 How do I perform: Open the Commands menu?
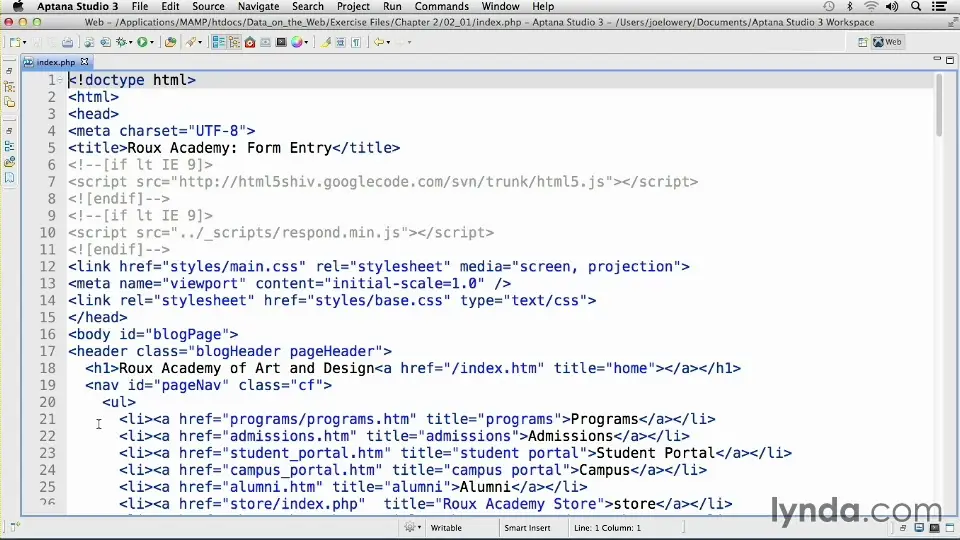[x=441, y=7]
